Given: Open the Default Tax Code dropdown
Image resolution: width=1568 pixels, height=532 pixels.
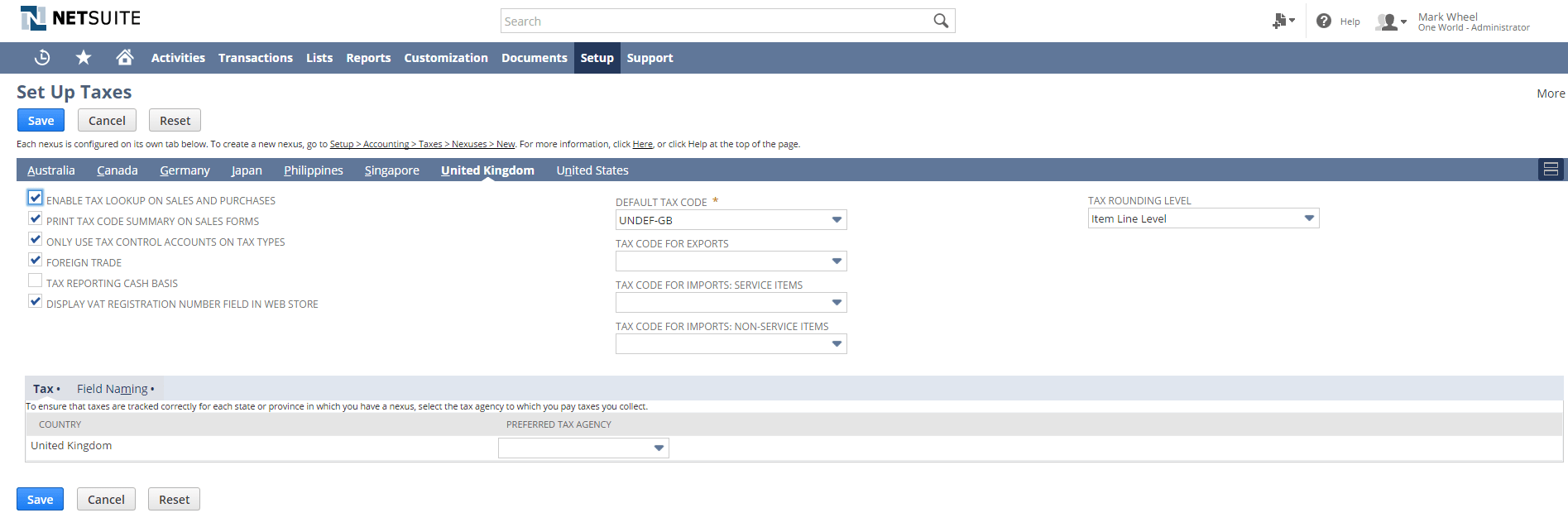Looking at the screenshot, I should point(731,220).
